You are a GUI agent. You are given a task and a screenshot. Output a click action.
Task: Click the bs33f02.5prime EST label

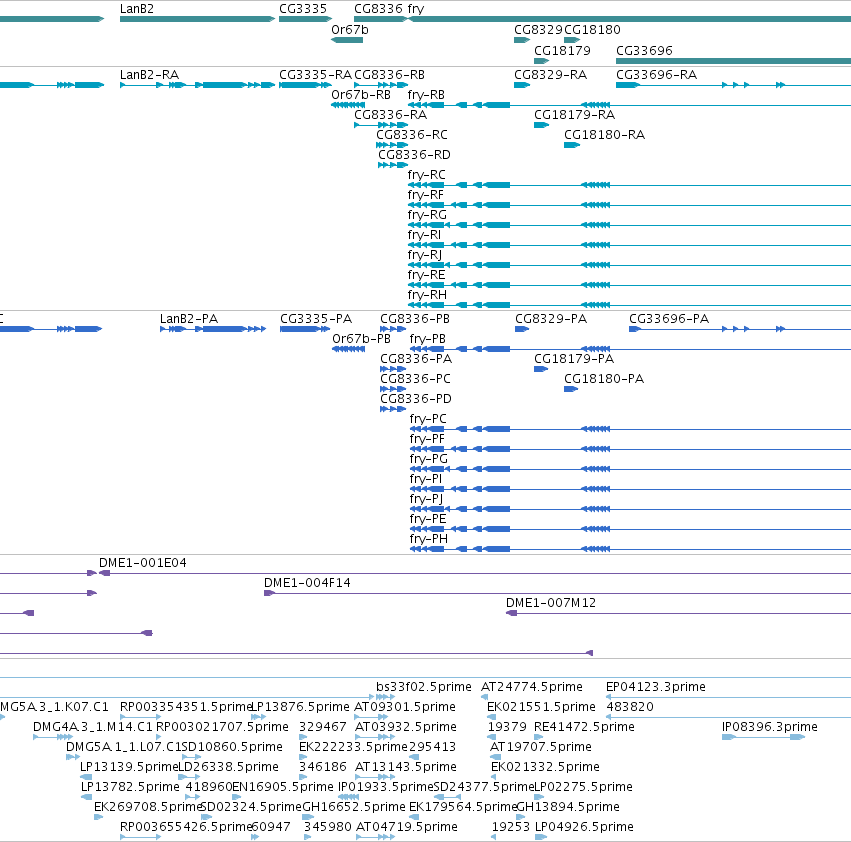tap(423, 687)
